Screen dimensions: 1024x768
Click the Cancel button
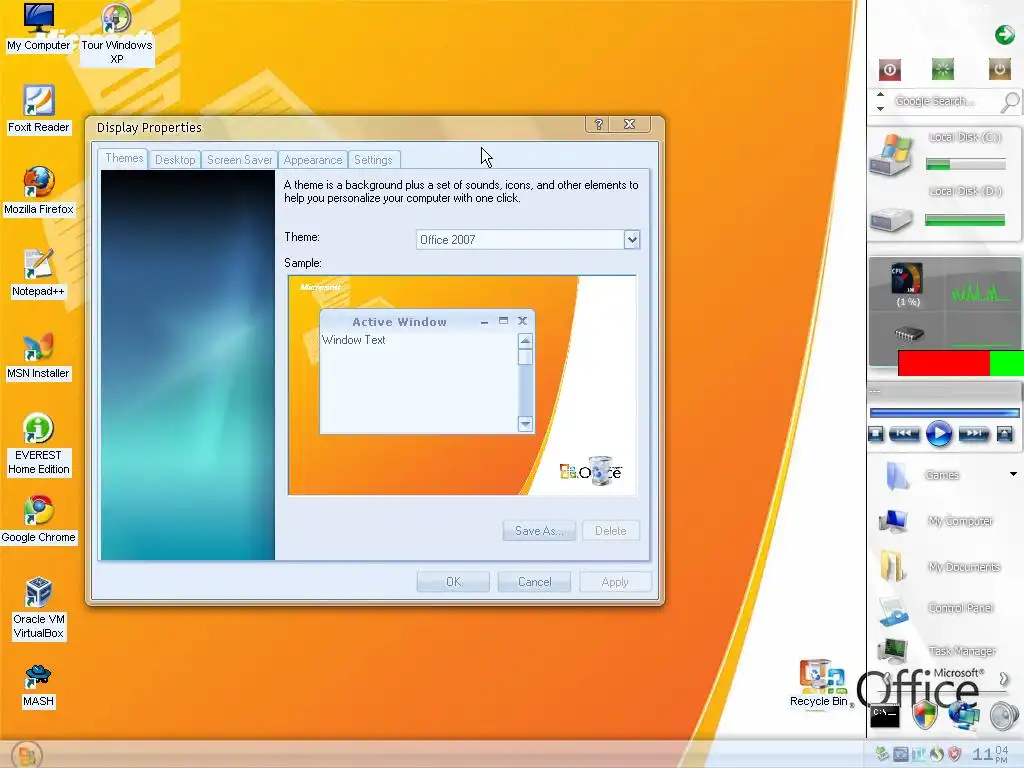pos(534,582)
